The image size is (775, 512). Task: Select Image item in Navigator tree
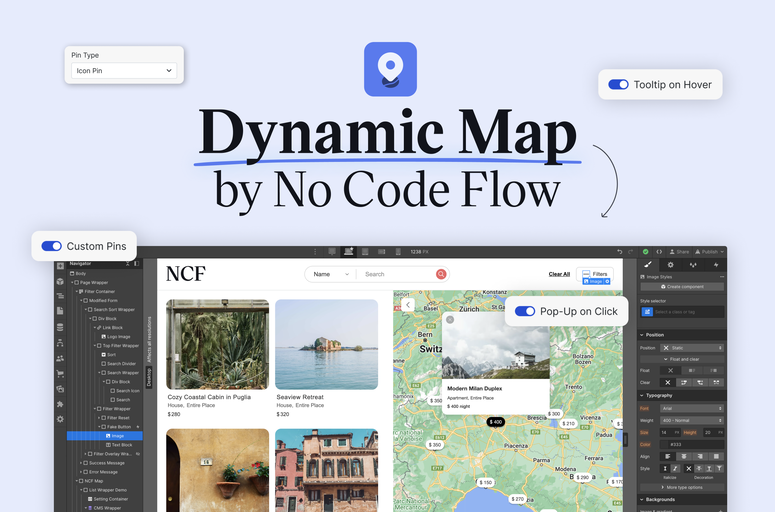105,436
